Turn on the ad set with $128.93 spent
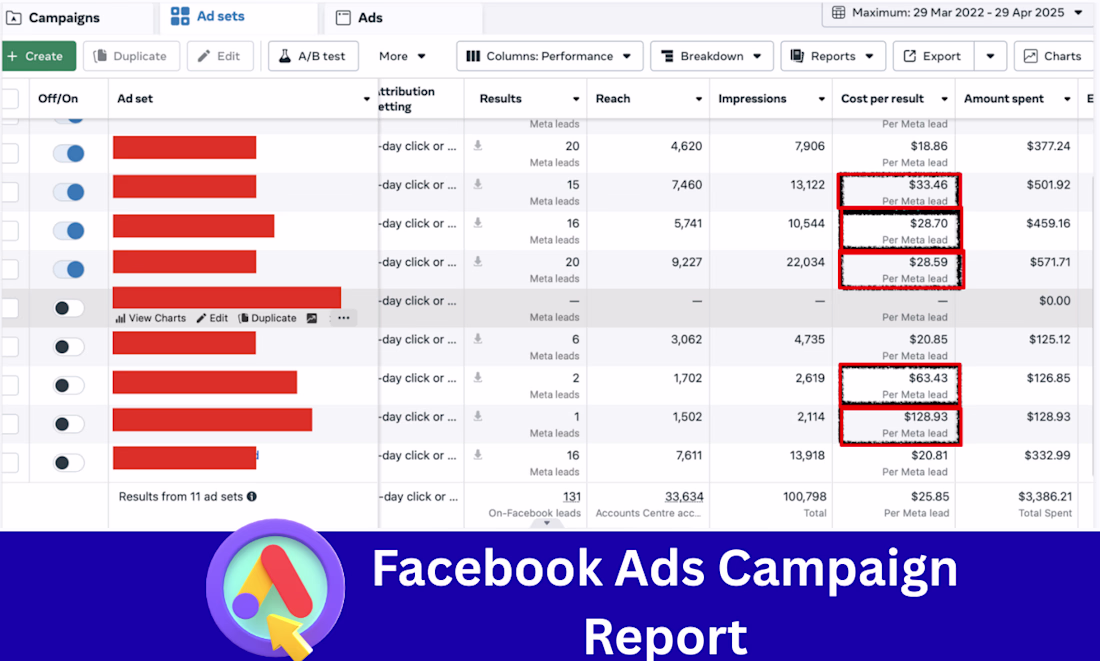Viewport: 1100px width, 661px height. pyautogui.click(x=69, y=423)
